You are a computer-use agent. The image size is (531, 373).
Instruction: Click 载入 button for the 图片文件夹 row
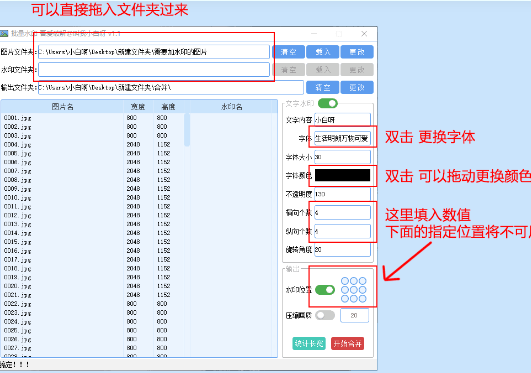[x=322, y=52]
